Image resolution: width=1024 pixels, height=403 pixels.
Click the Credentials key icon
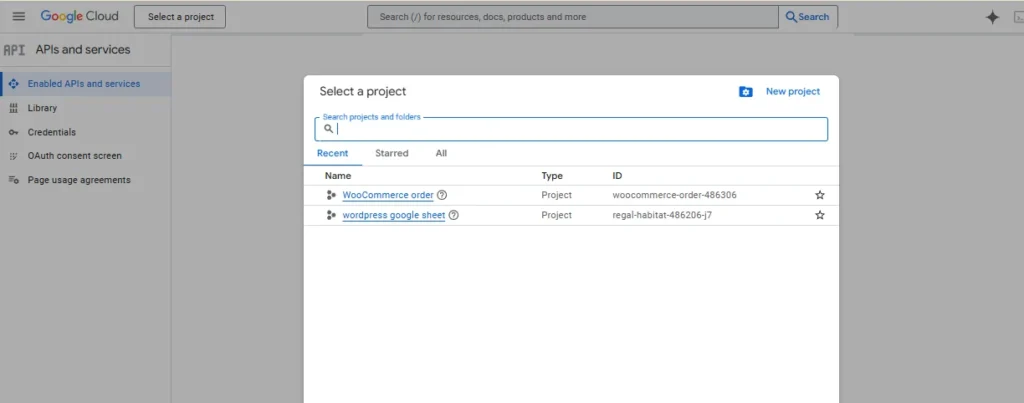click(x=14, y=132)
